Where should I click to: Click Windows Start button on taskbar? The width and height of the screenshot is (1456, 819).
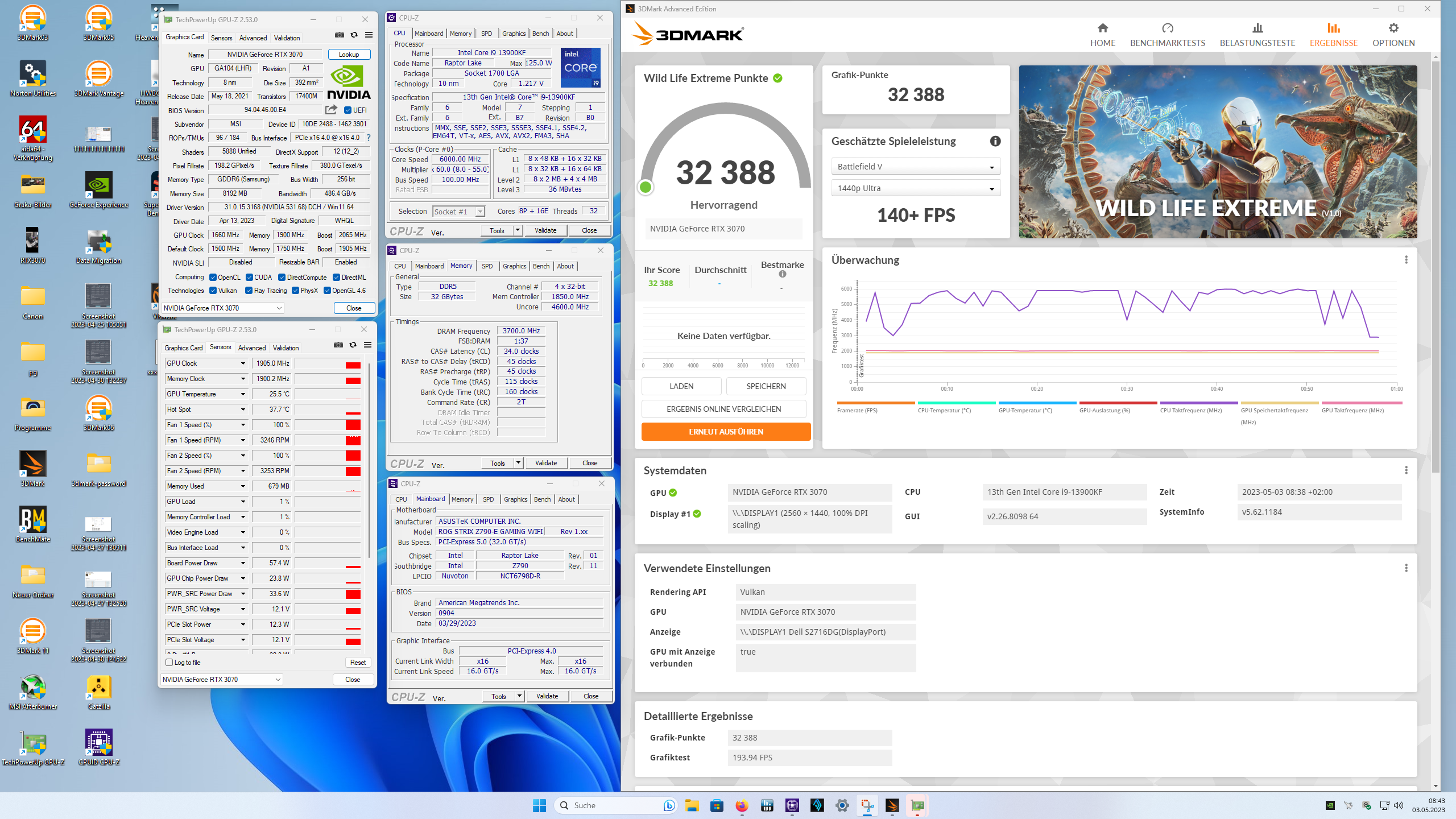[x=539, y=805]
